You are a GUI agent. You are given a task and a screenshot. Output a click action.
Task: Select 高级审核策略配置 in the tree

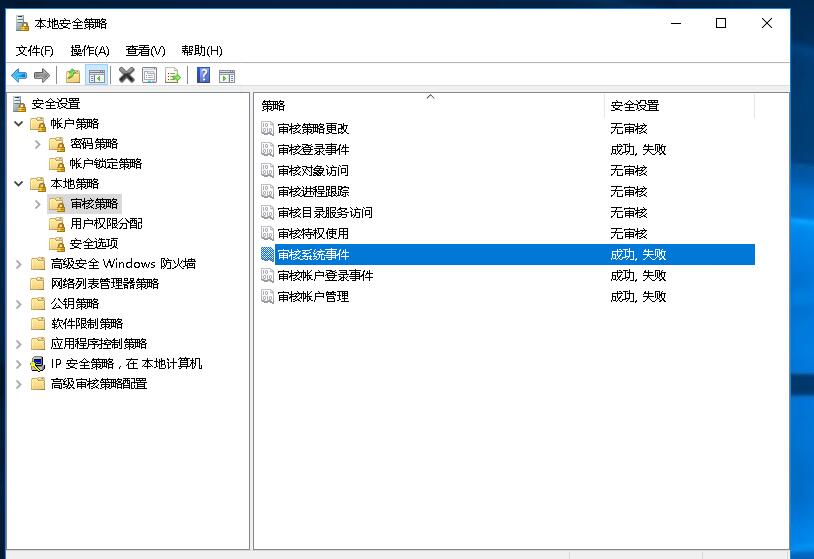[x=99, y=384]
